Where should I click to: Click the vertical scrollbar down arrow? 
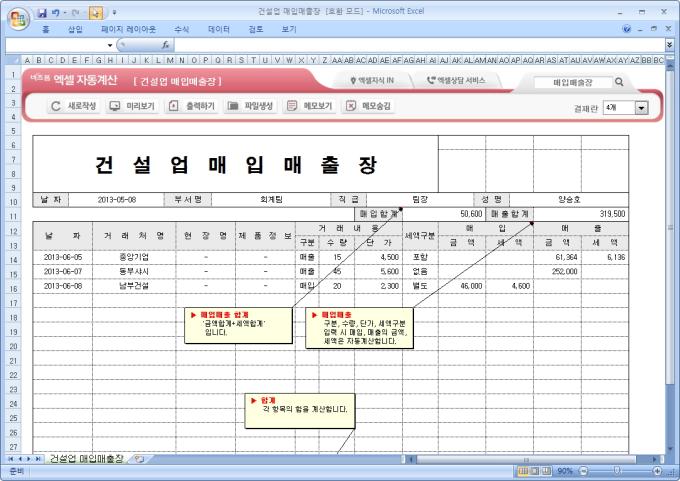tap(669, 449)
